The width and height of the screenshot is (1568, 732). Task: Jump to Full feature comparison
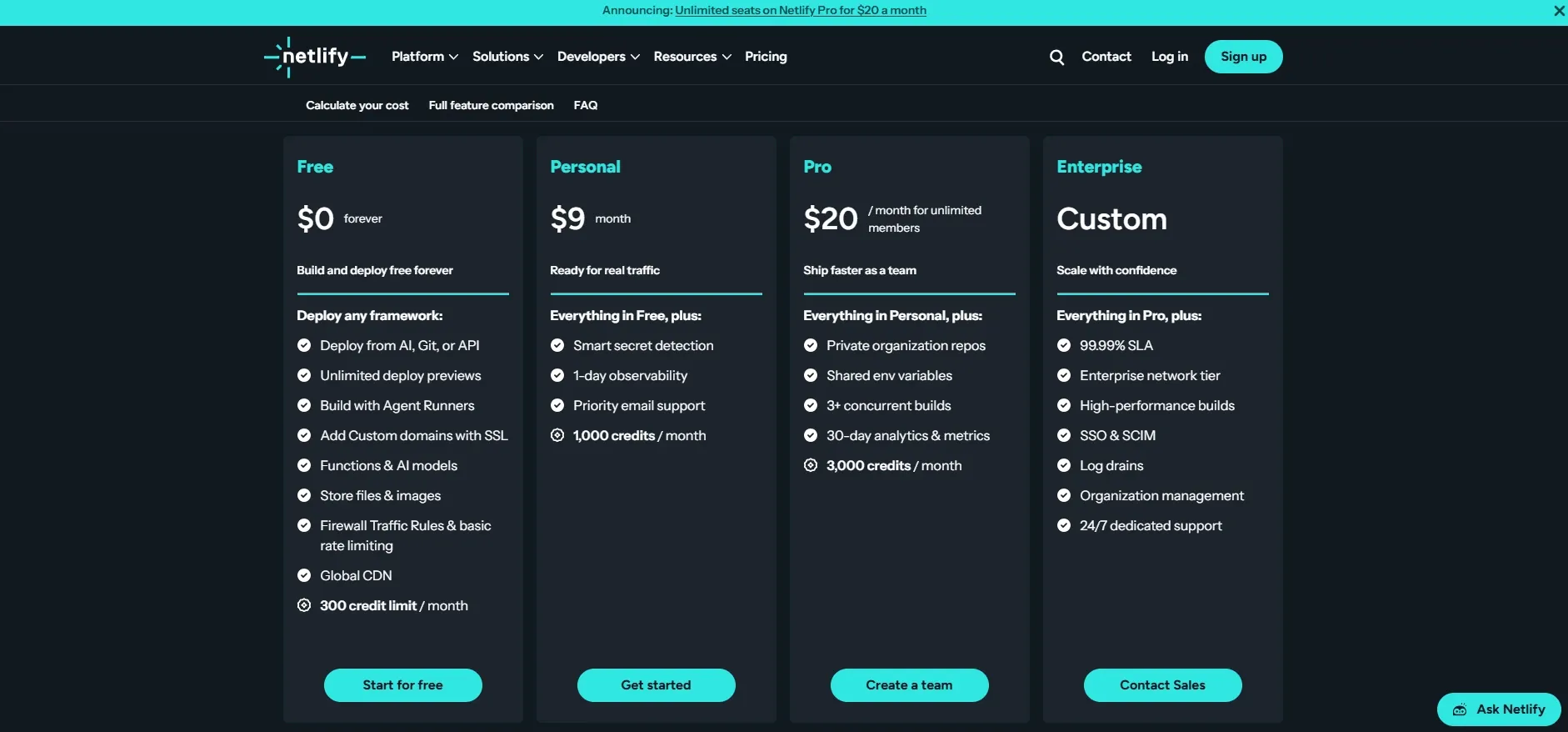click(491, 105)
